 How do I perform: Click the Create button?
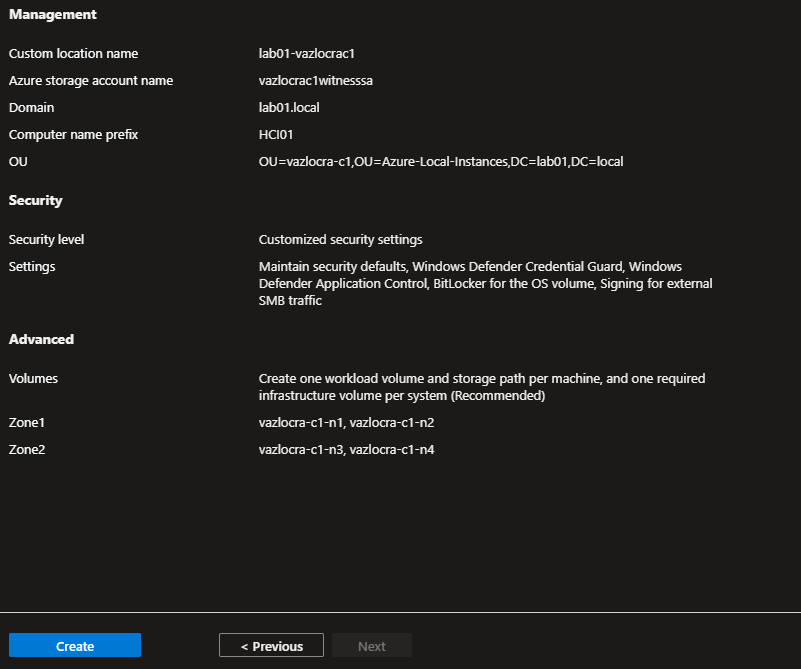point(75,646)
